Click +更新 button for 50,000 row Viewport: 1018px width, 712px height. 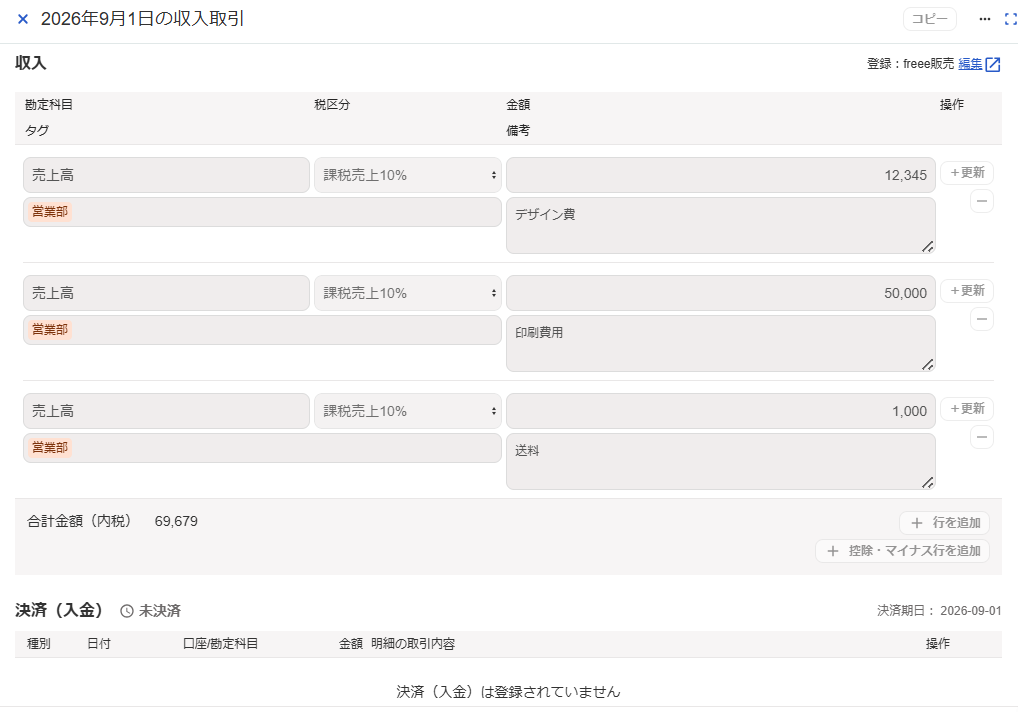(x=967, y=291)
